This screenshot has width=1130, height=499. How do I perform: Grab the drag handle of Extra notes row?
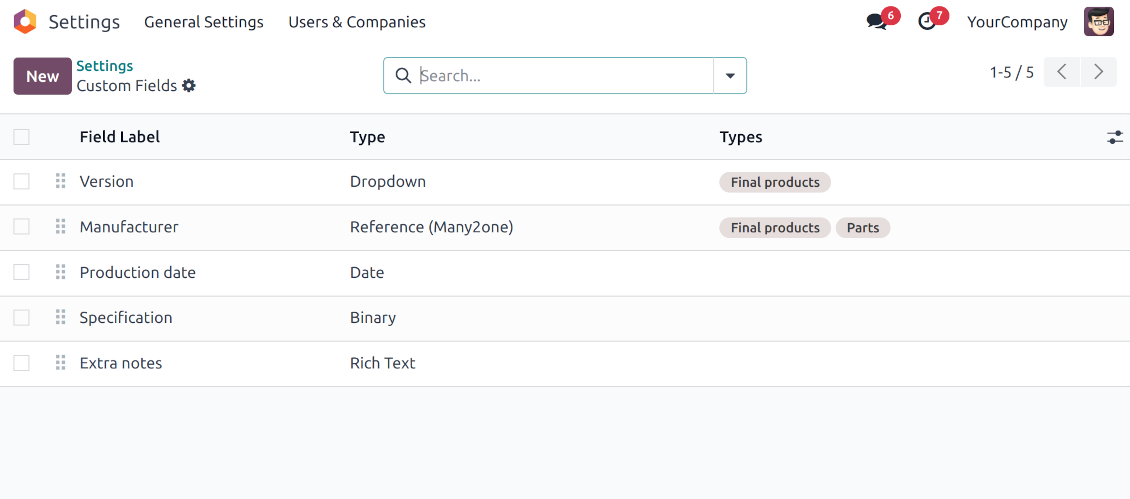pos(61,363)
